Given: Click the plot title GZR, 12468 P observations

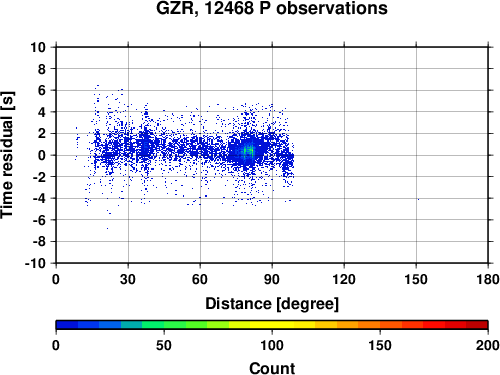Looking at the screenshot, I should (272, 8).
